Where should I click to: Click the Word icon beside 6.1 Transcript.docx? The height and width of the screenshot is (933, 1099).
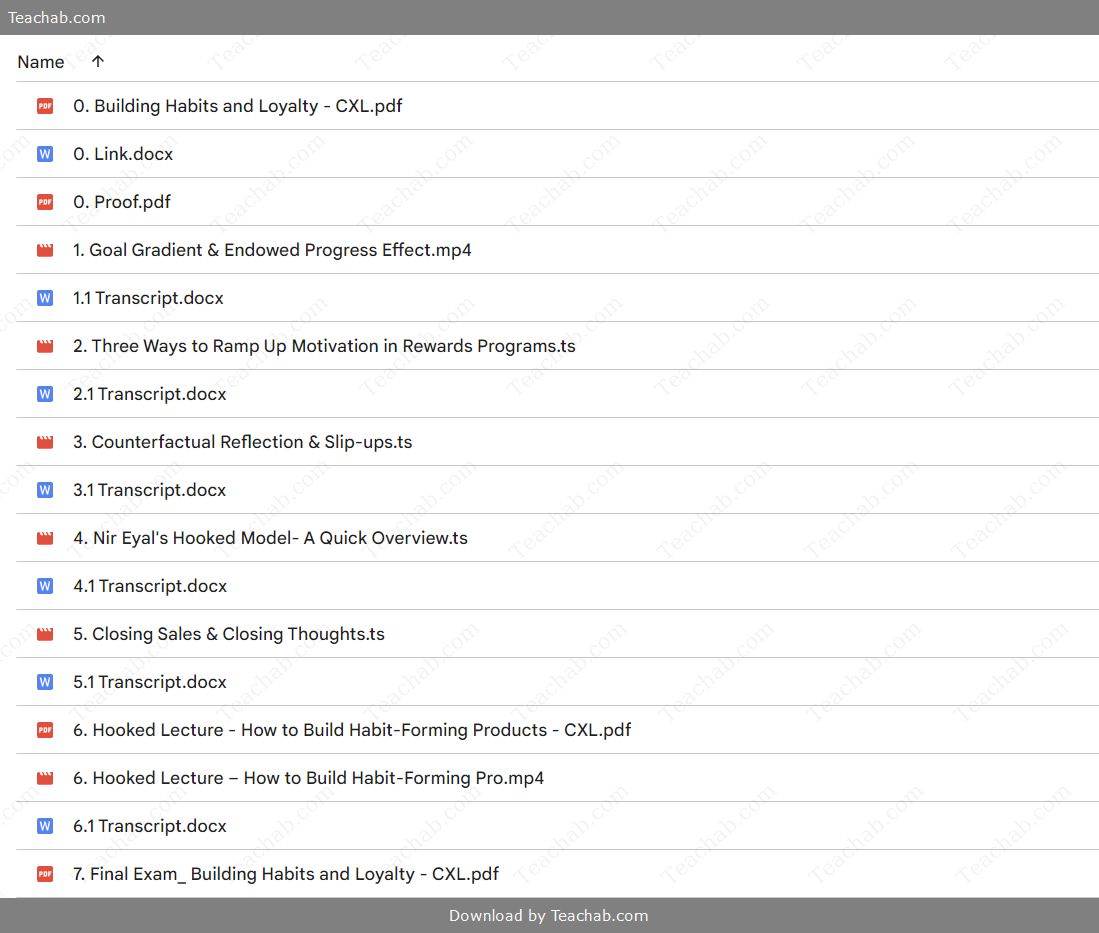[45, 826]
